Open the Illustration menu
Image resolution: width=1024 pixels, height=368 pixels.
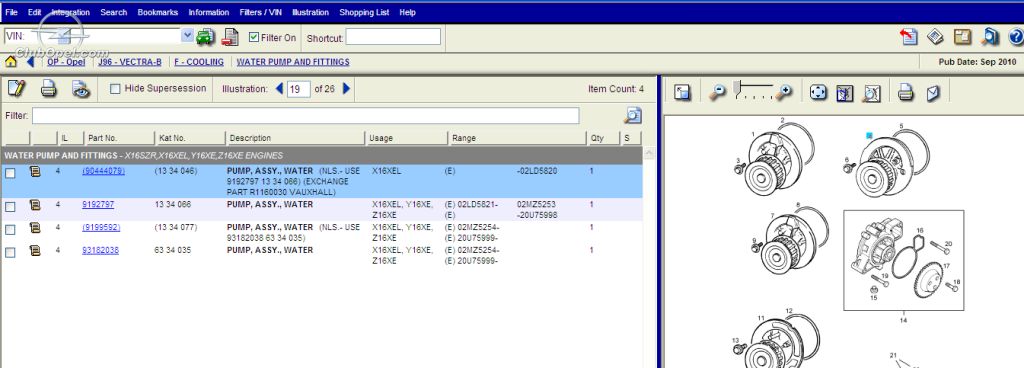click(x=310, y=12)
